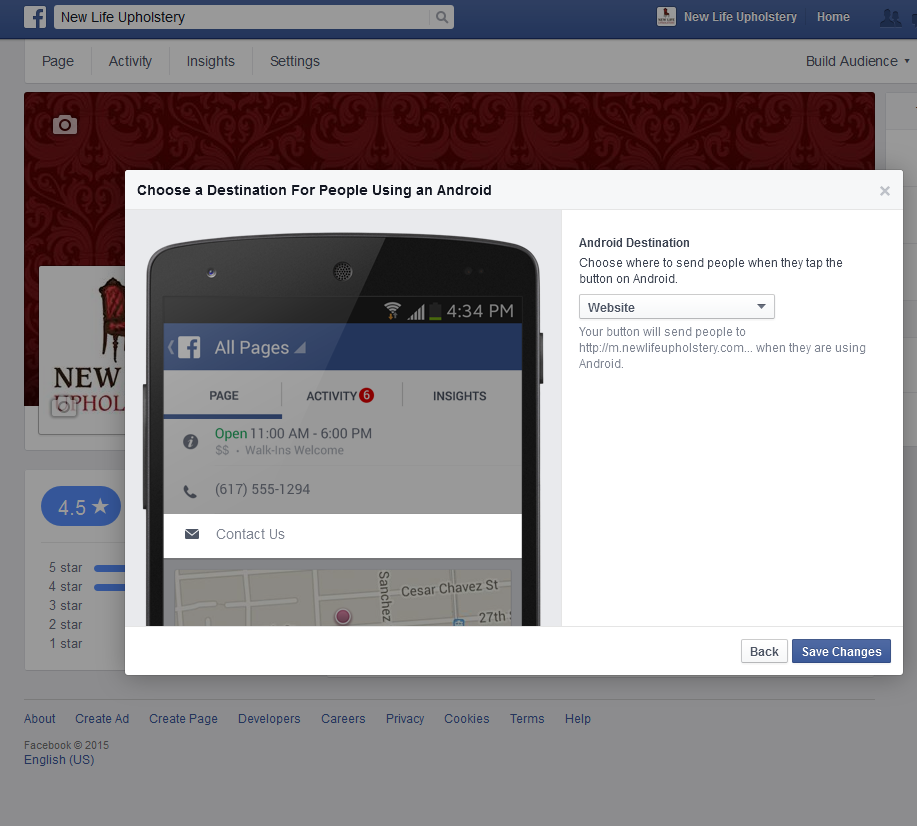The image size is (917, 826).
Task: Click the Contact Us row
Action: click(x=343, y=536)
